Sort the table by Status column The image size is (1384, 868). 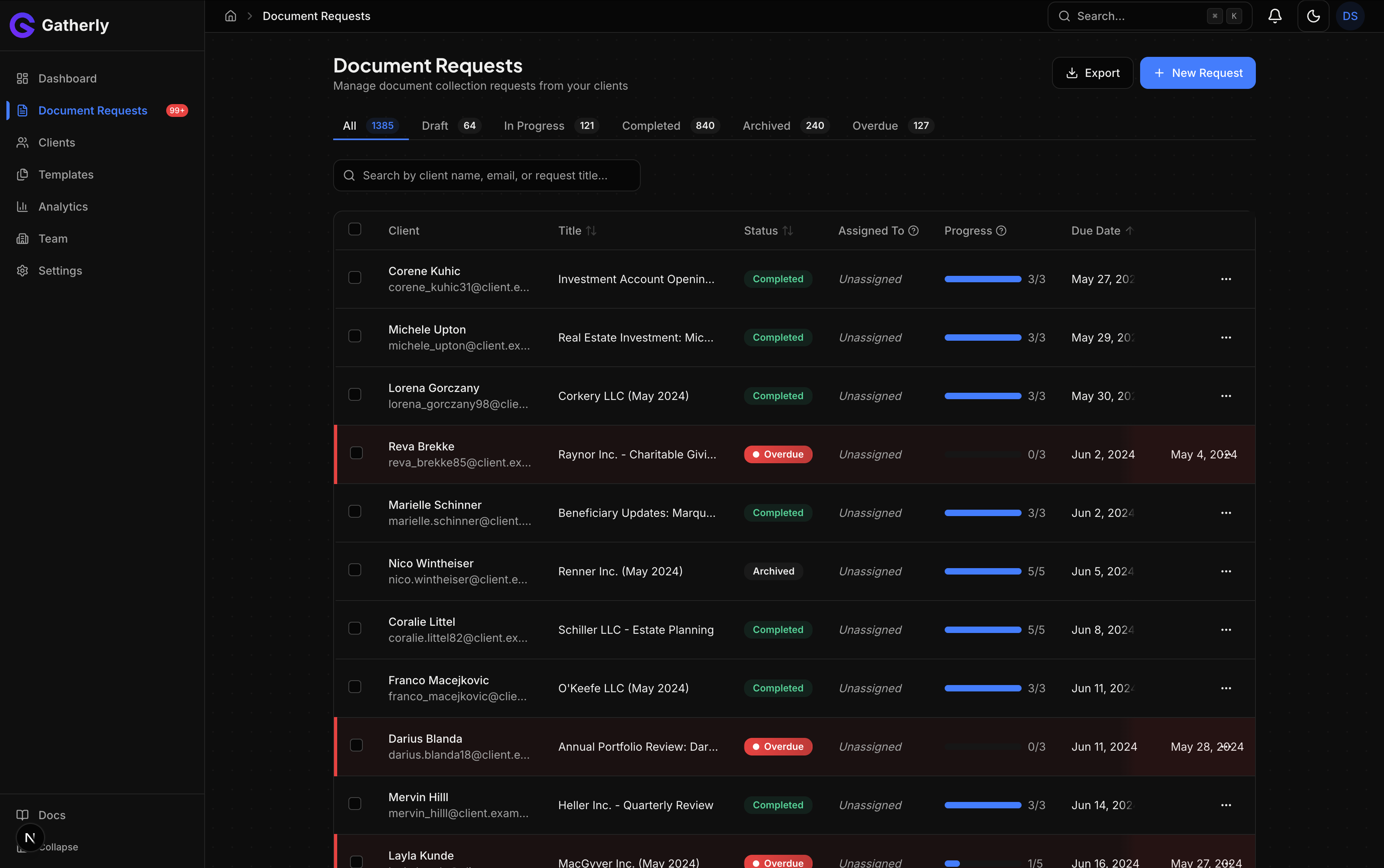(x=788, y=231)
